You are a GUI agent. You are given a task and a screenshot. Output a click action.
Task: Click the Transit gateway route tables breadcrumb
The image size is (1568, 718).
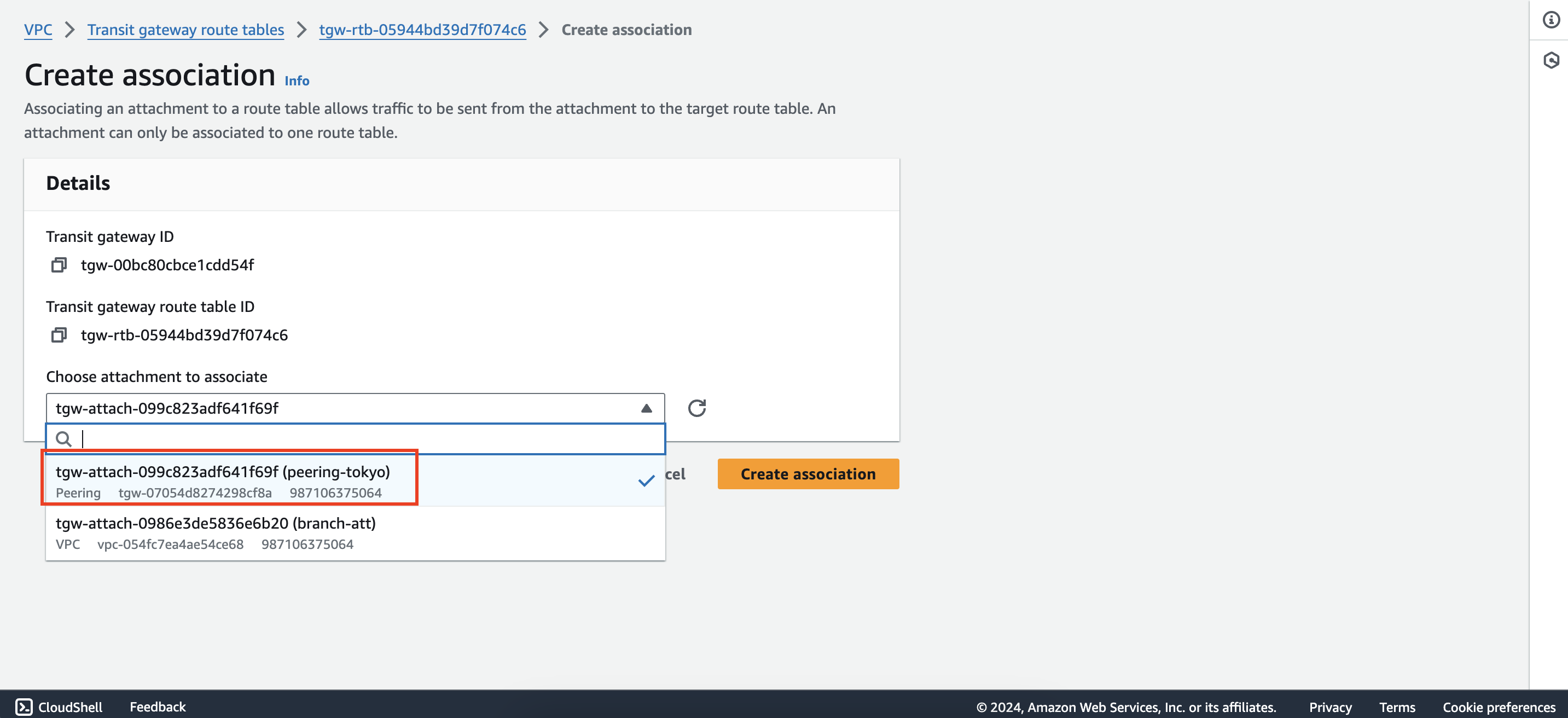point(186,27)
